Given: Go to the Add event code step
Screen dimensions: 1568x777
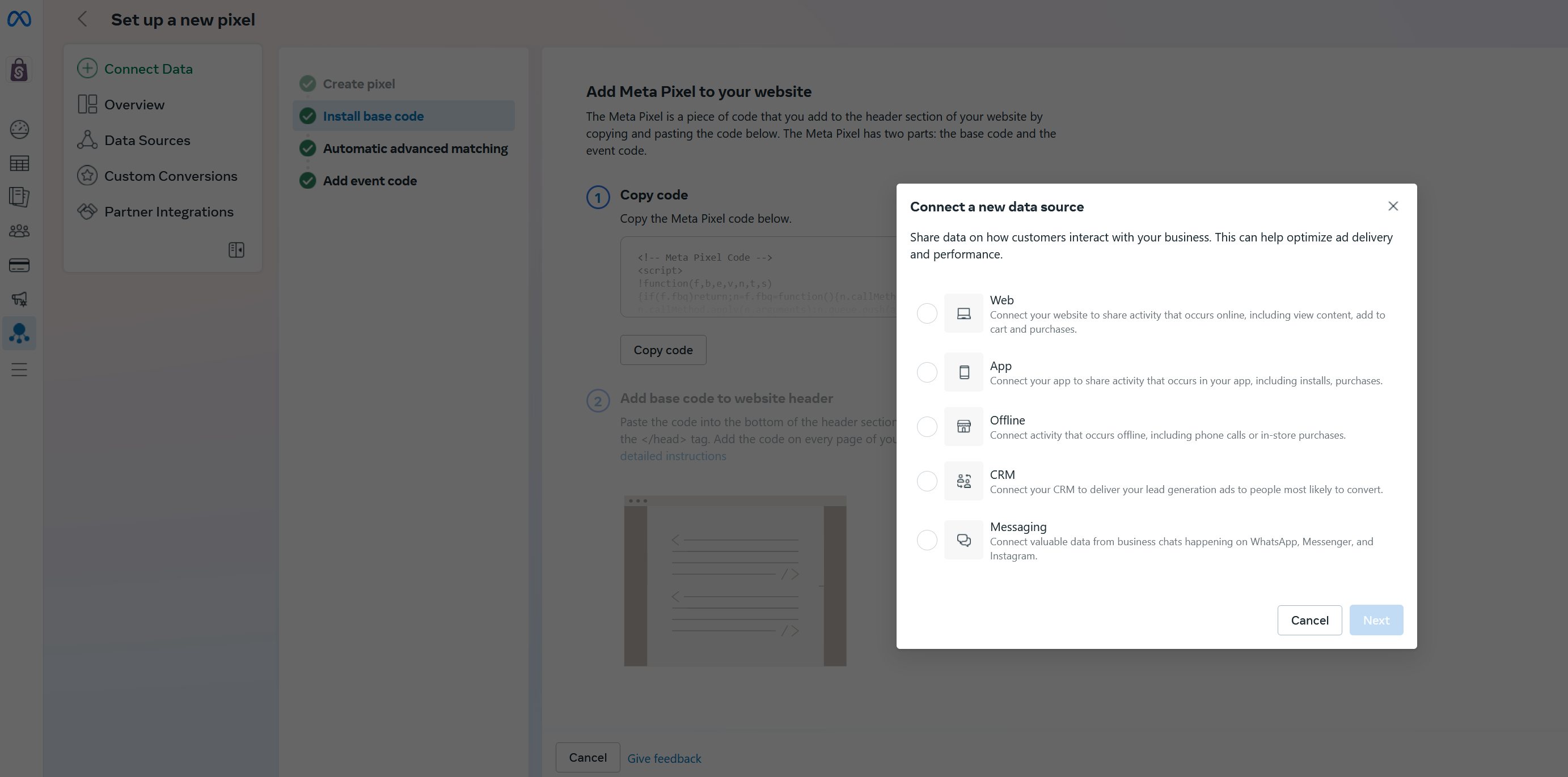Looking at the screenshot, I should point(370,181).
